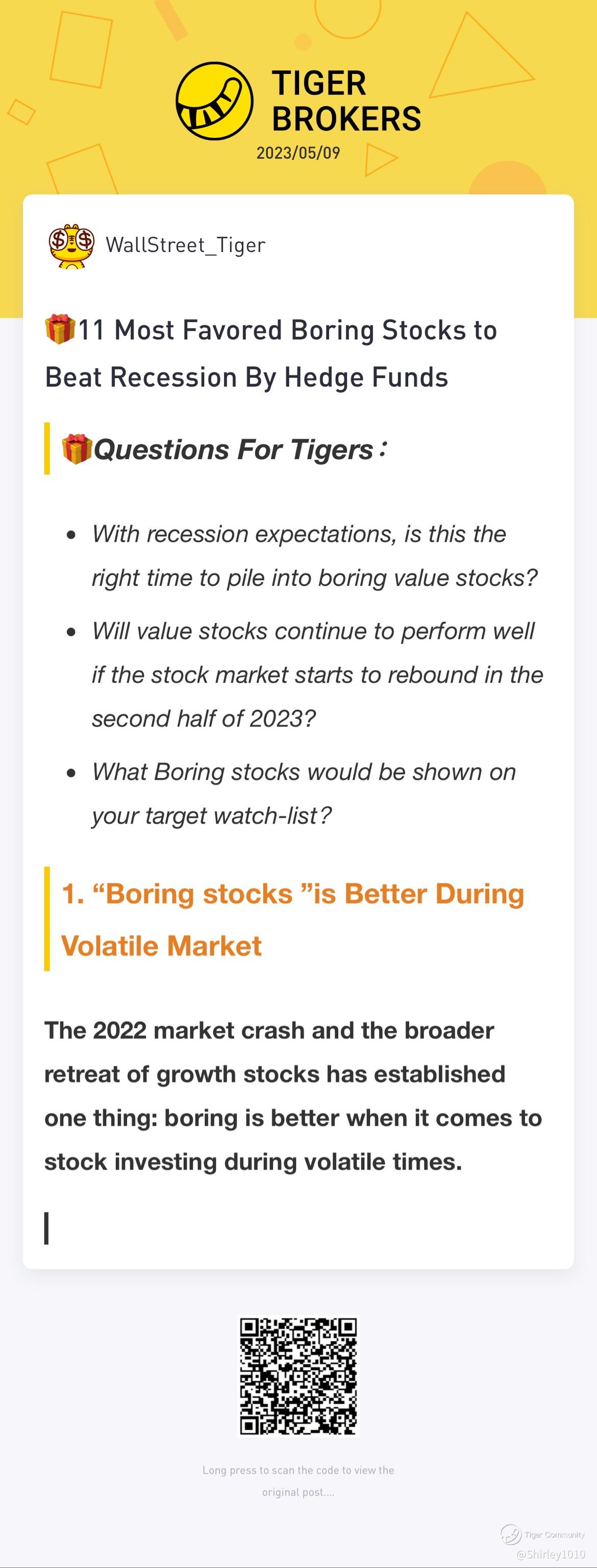Click the Tiger Brokers round logo

214,101
